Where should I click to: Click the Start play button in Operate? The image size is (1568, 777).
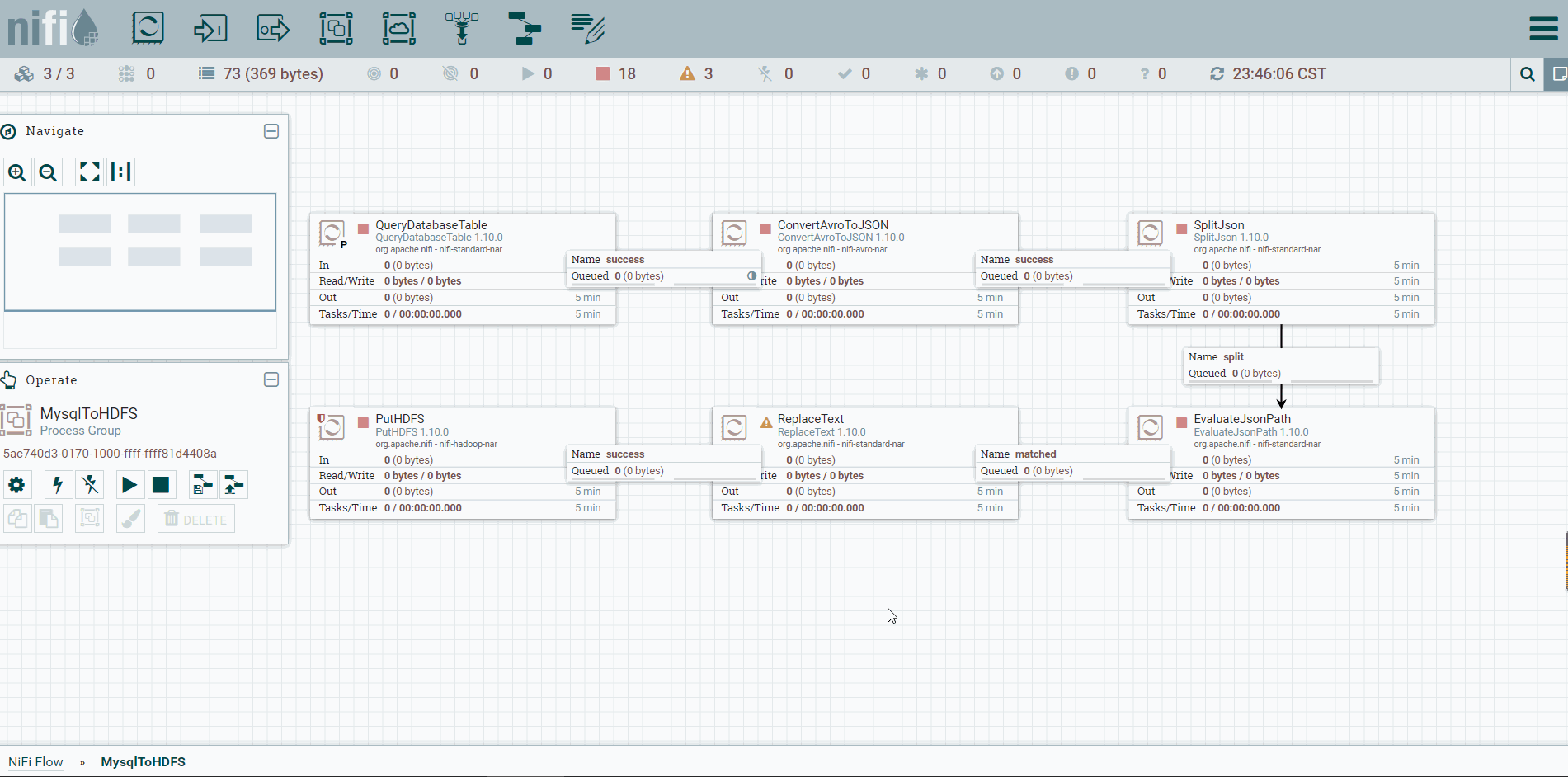point(129,485)
